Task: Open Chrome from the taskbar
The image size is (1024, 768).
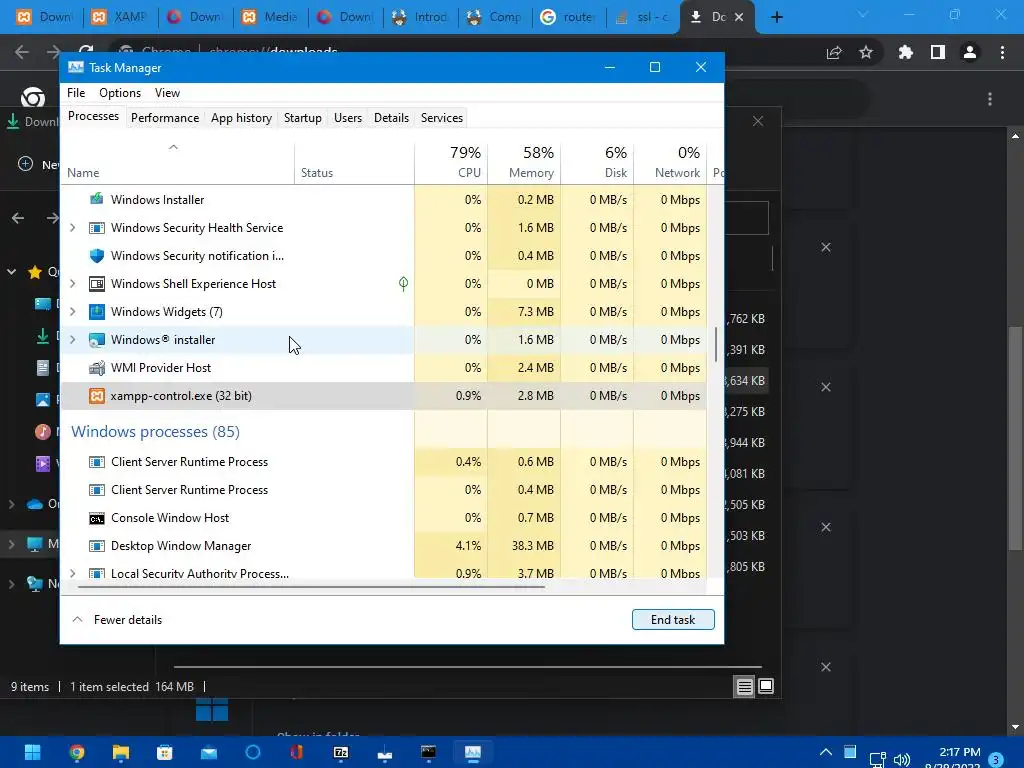Action: [x=76, y=752]
